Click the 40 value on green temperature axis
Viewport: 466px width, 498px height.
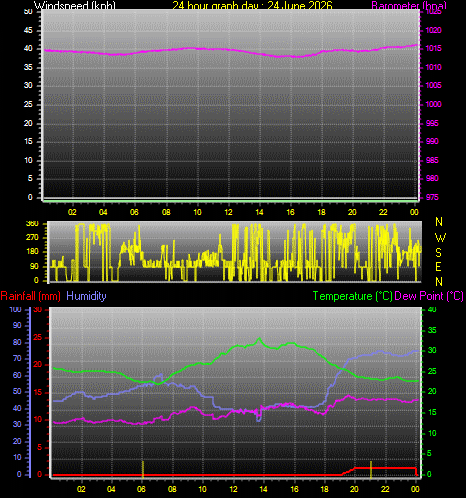click(432, 310)
